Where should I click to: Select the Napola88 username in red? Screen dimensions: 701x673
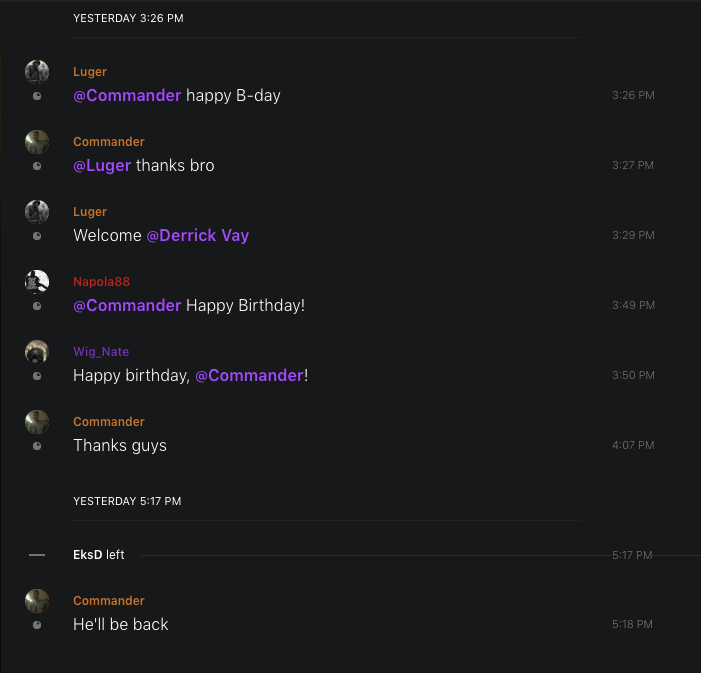click(101, 282)
